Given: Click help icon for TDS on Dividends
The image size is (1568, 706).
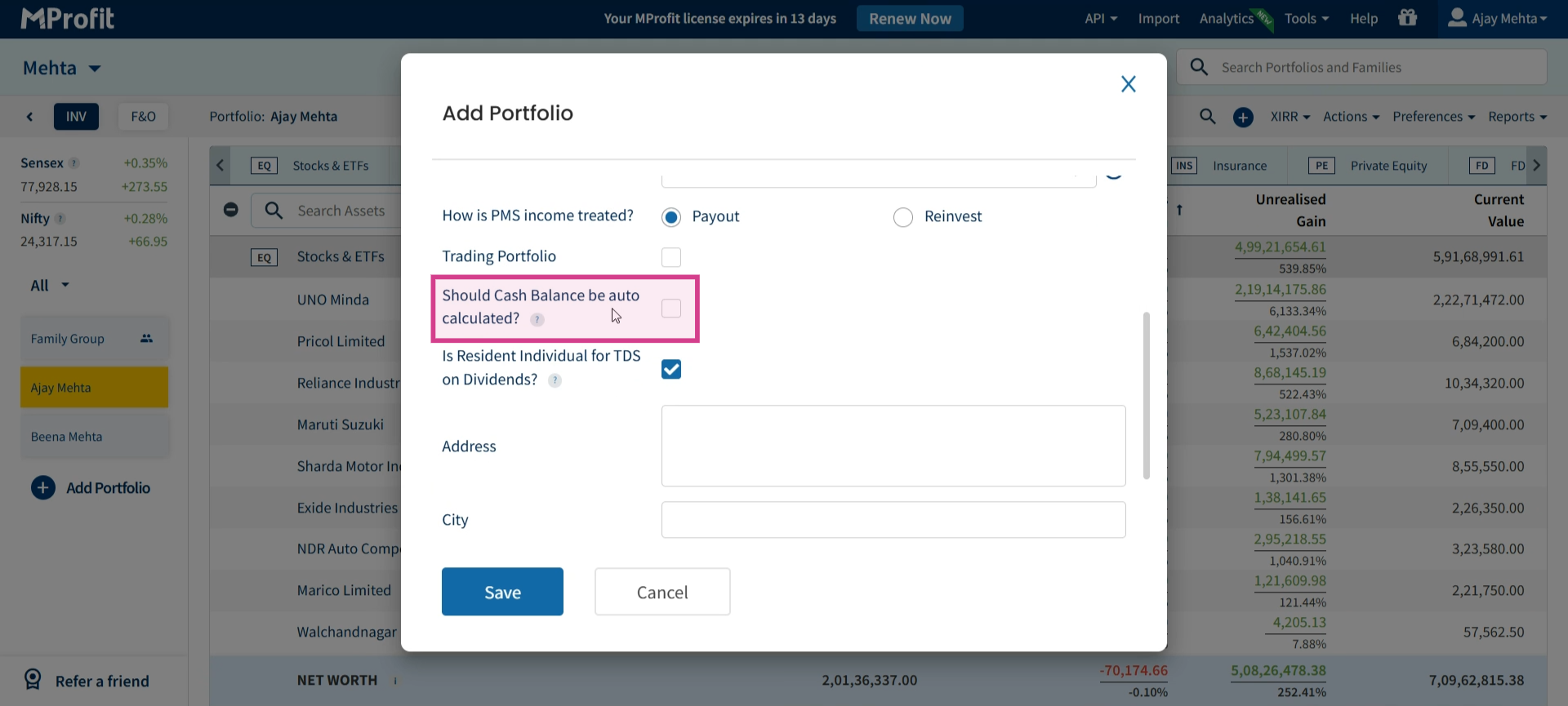Looking at the screenshot, I should 555,380.
